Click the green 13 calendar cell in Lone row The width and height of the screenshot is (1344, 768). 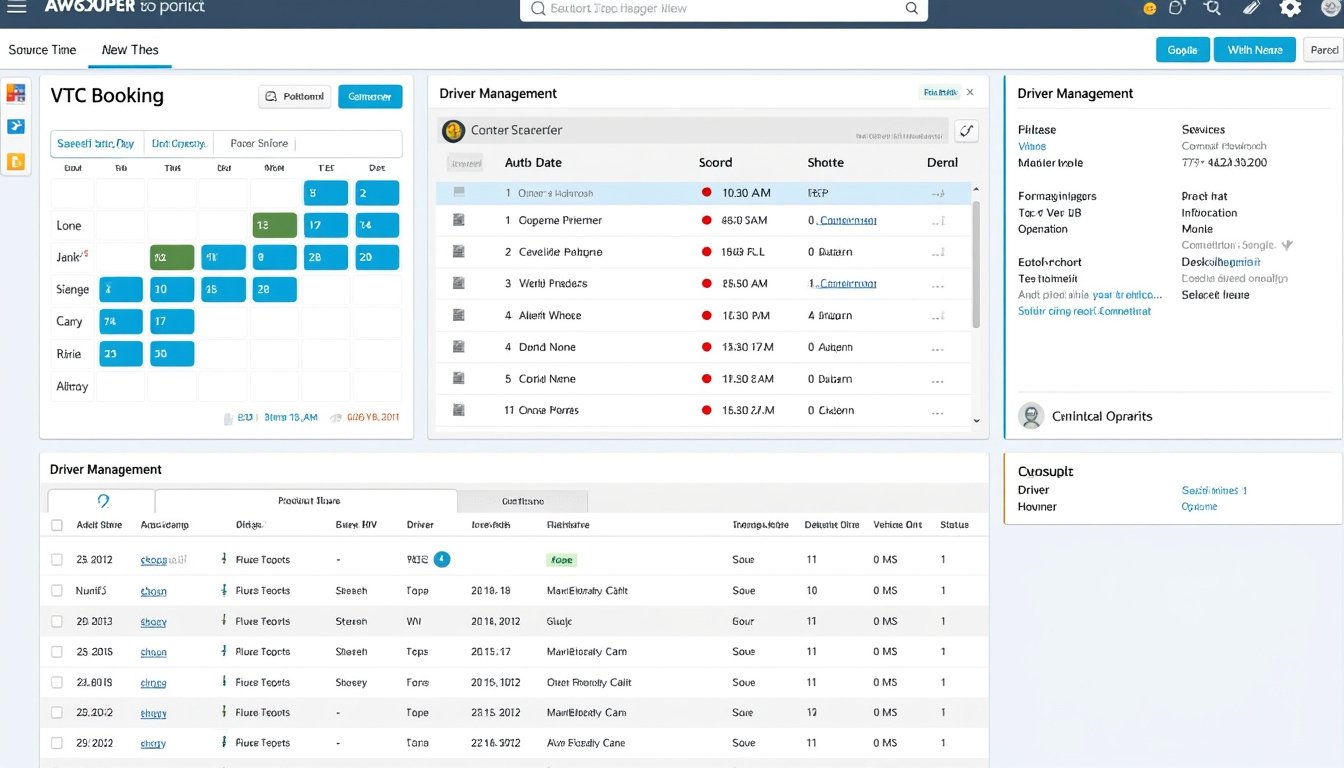click(x=275, y=225)
